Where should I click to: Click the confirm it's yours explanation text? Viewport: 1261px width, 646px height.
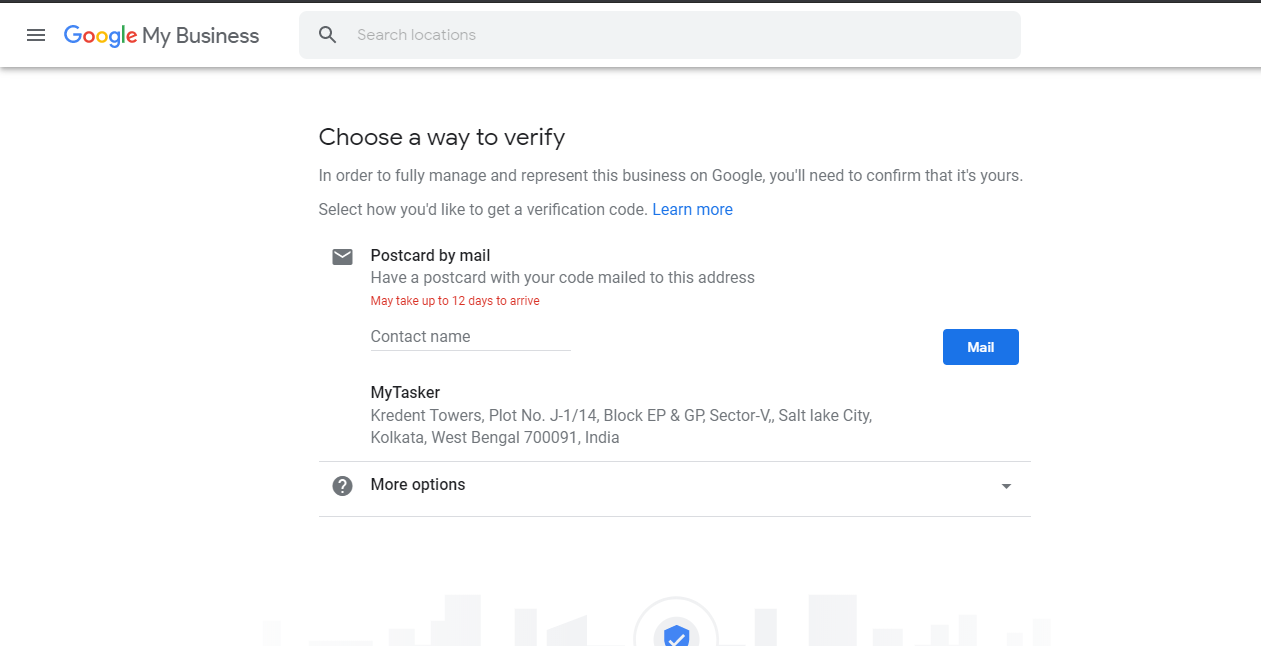(670, 176)
